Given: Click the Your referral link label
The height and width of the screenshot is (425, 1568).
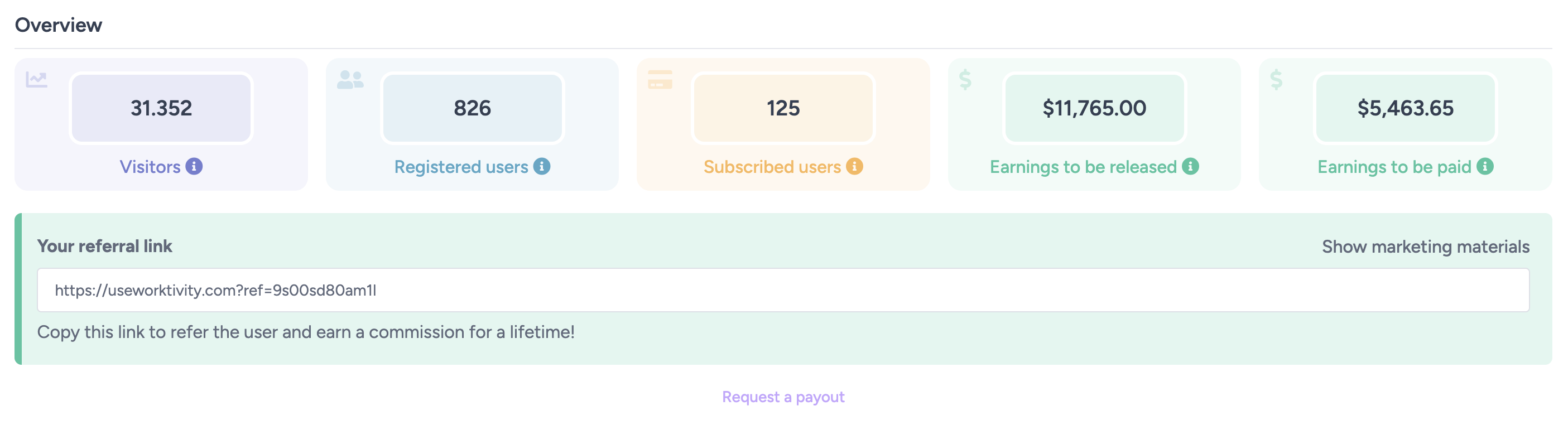Looking at the screenshot, I should click(105, 247).
